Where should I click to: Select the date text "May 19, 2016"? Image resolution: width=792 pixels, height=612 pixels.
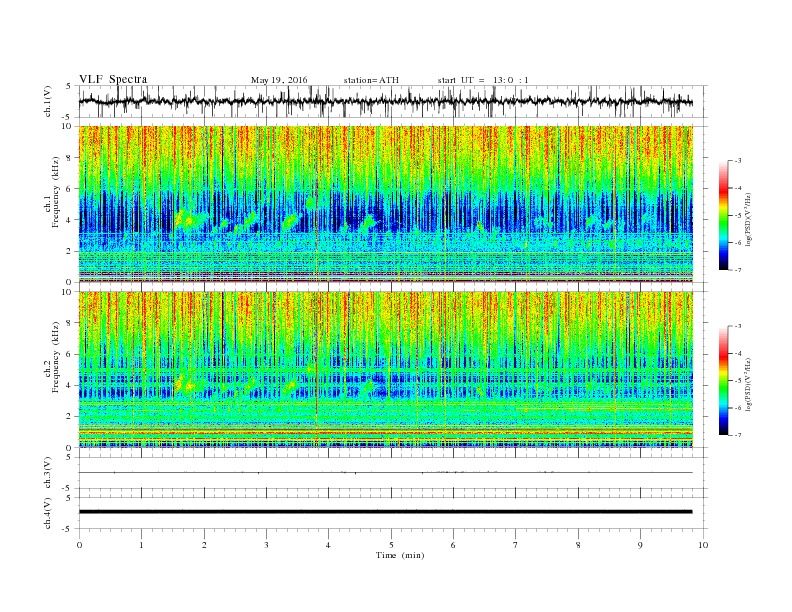coord(279,80)
